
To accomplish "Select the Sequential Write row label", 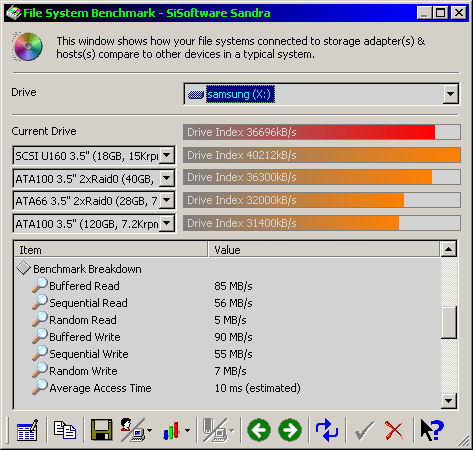I will tap(89, 354).
